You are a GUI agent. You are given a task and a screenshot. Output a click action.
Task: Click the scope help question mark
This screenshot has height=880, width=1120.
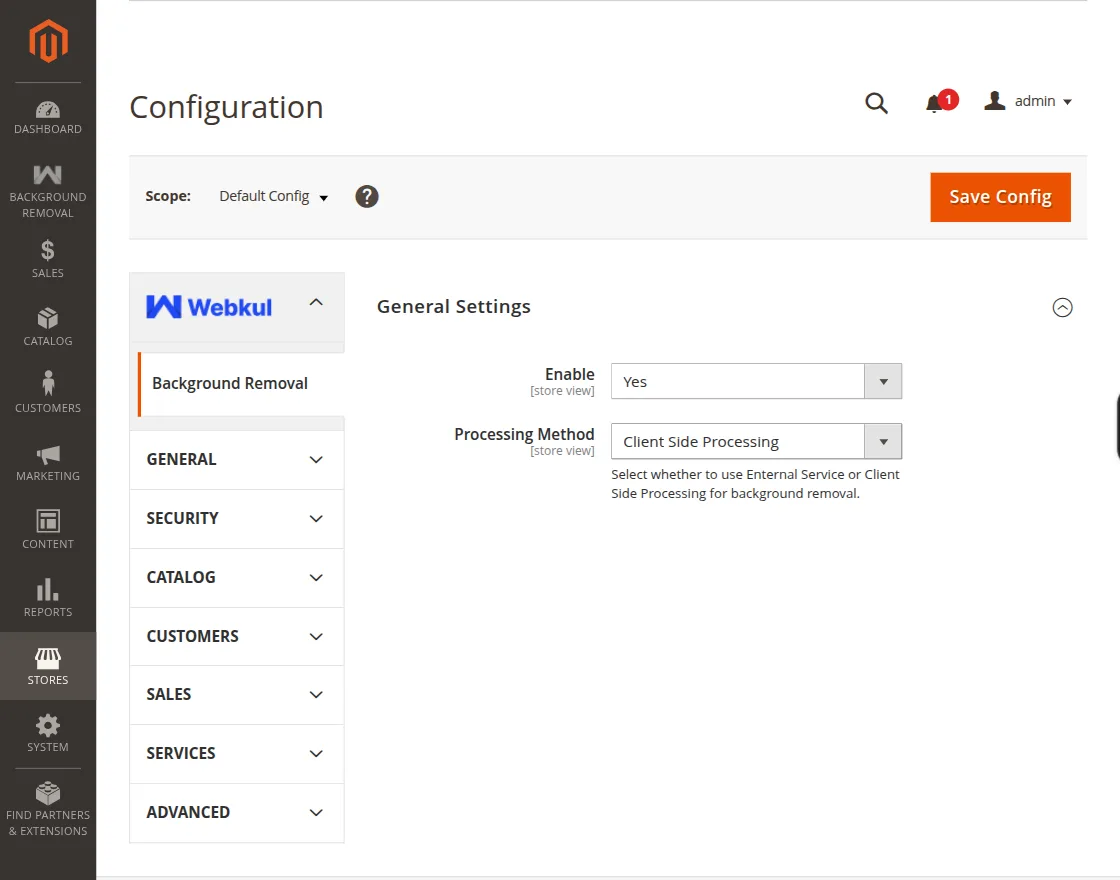(367, 196)
